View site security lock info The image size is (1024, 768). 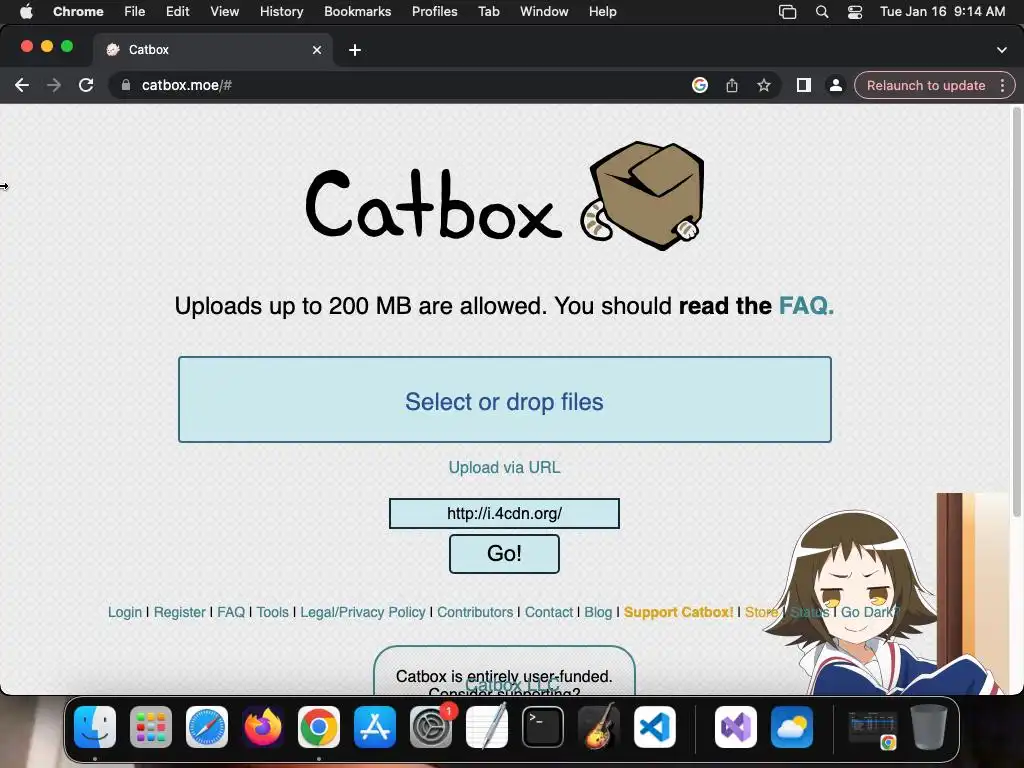(x=125, y=85)
